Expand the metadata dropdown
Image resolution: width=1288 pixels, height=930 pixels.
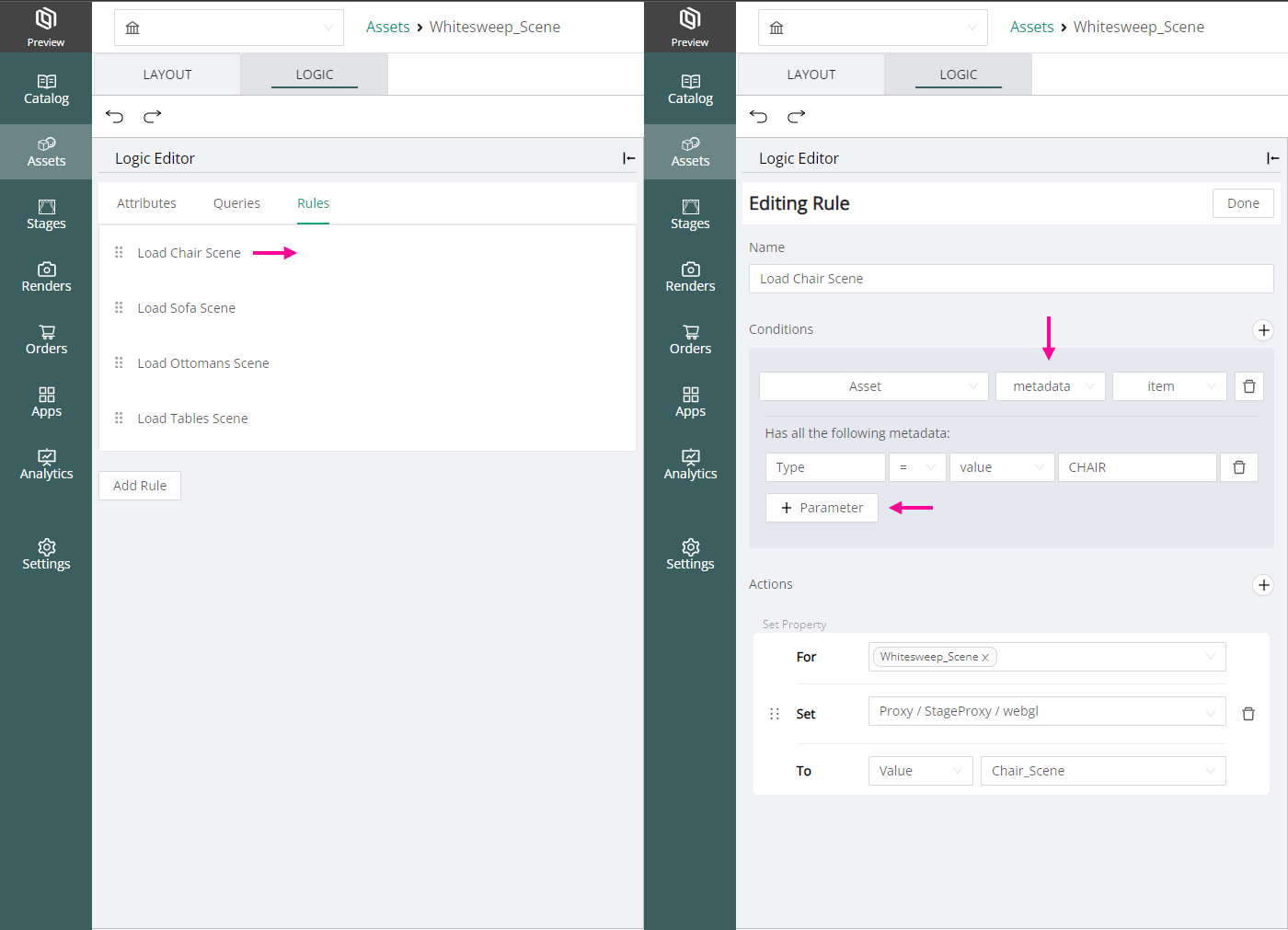[x=1050, y=386]
